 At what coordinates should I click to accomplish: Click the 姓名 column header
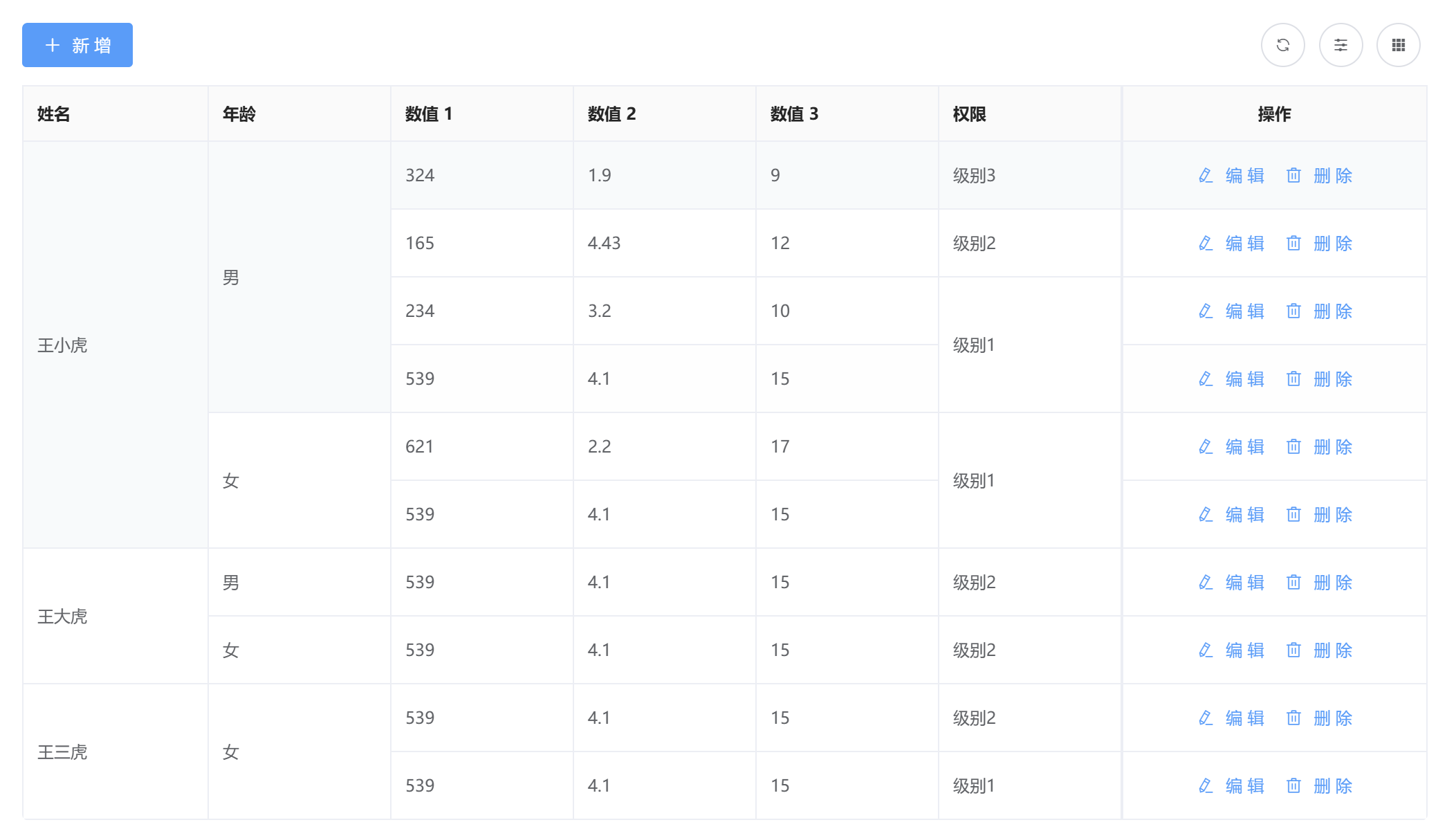[x=54, y=114]
